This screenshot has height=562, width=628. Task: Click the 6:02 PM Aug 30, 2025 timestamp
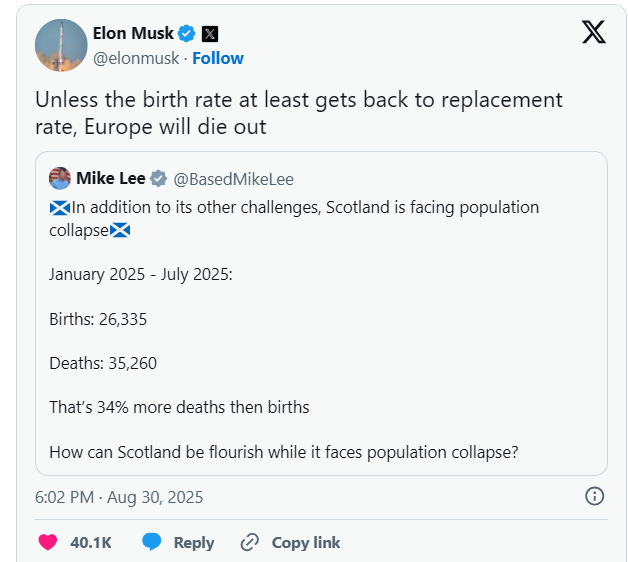(119, 496)
